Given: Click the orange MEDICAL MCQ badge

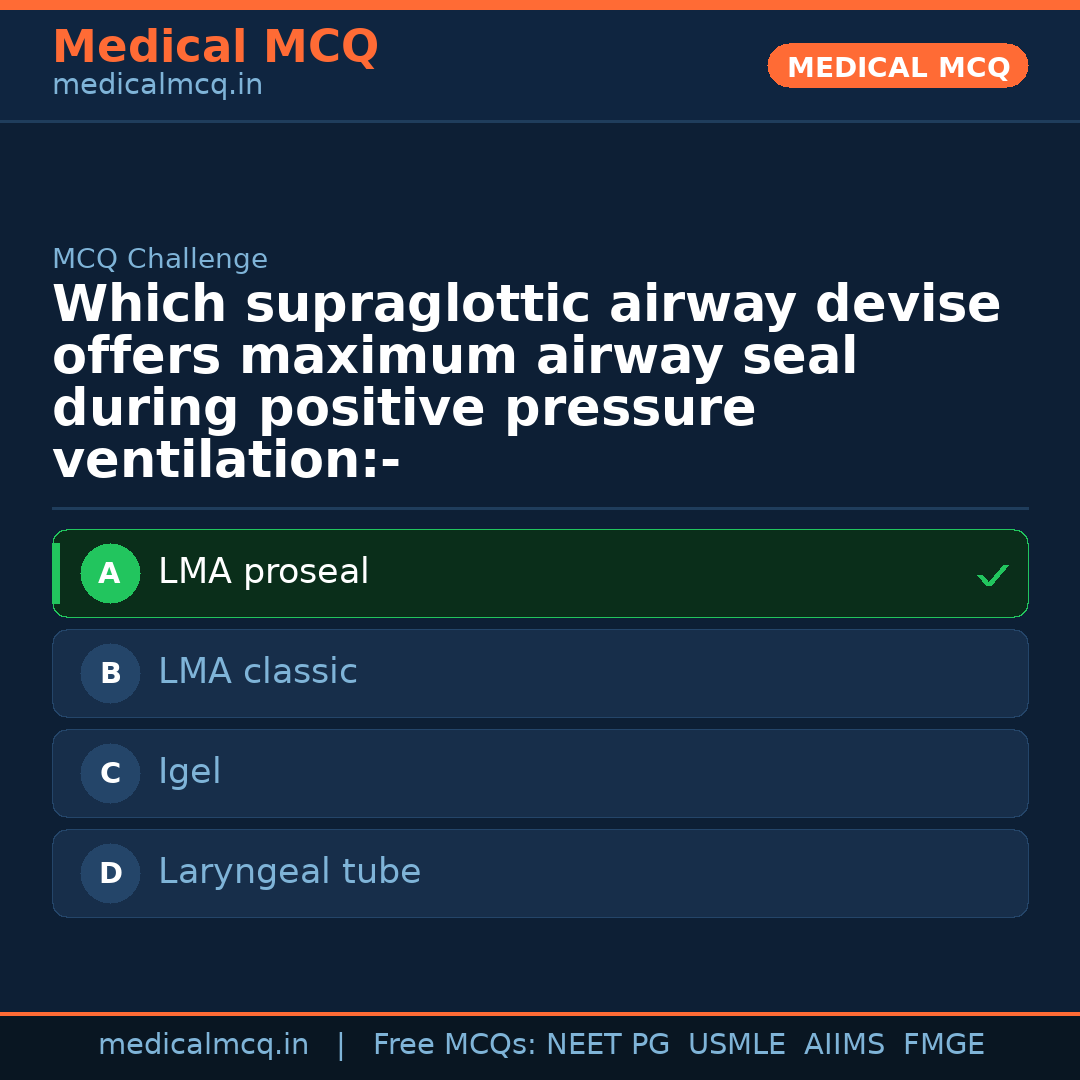Looking at the screenshot, I should [897, 66].
